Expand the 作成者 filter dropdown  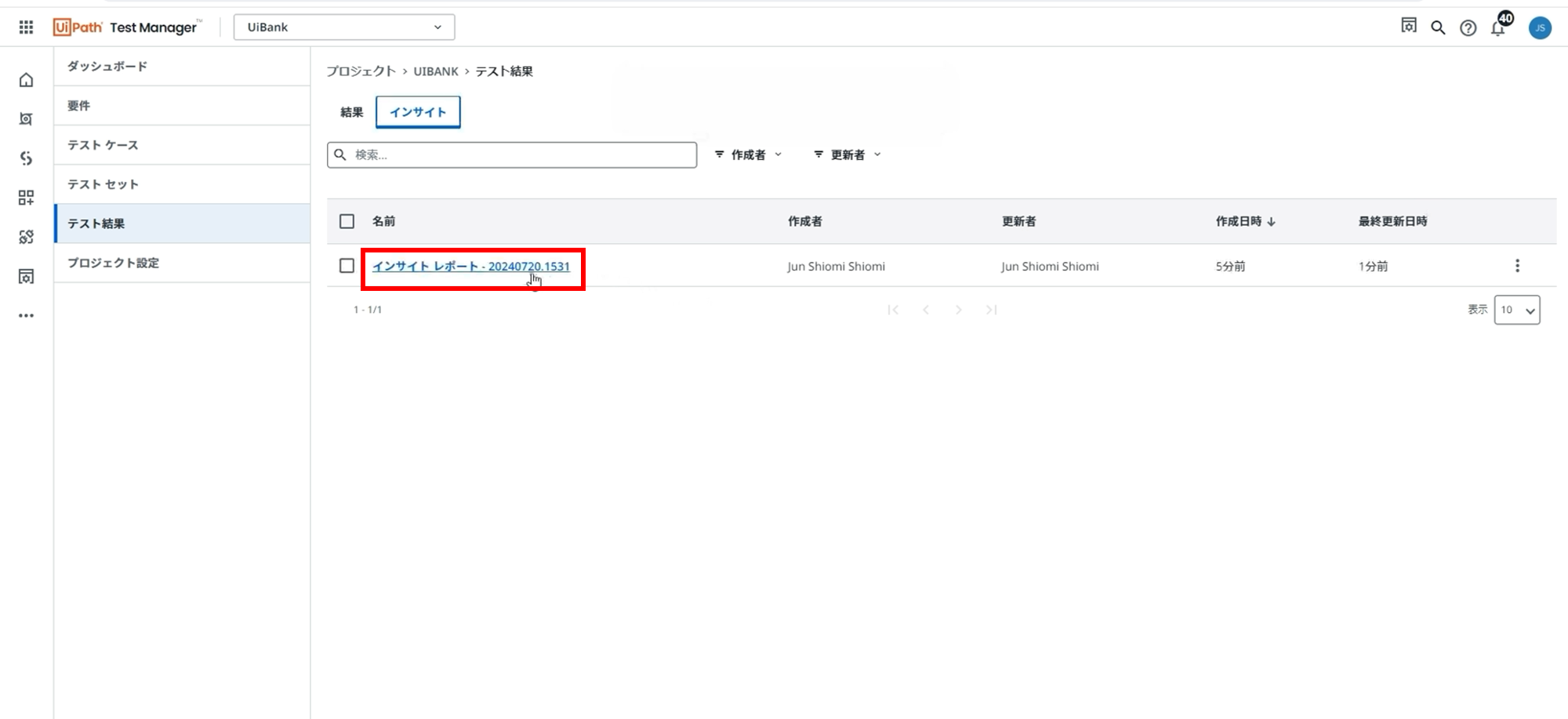point(748,154)
